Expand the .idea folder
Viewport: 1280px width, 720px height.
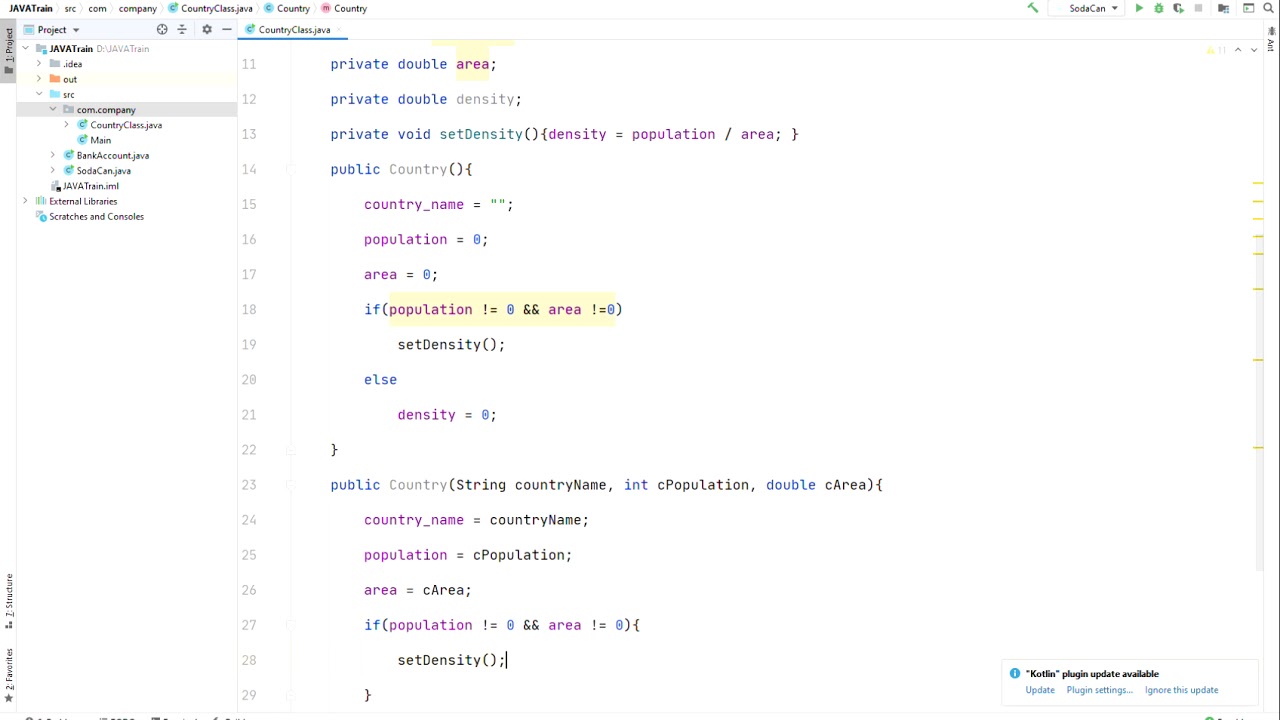(39, 64)
